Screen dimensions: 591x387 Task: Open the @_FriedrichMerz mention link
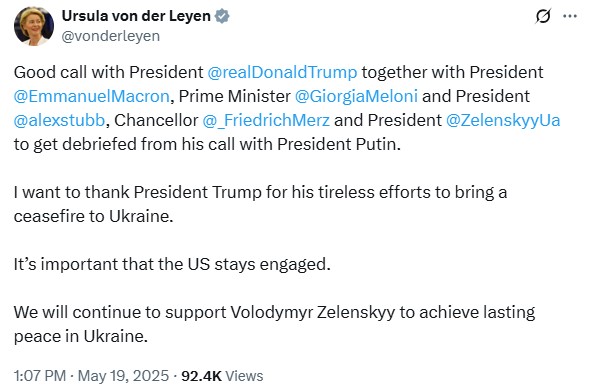(x=266, y=121)
